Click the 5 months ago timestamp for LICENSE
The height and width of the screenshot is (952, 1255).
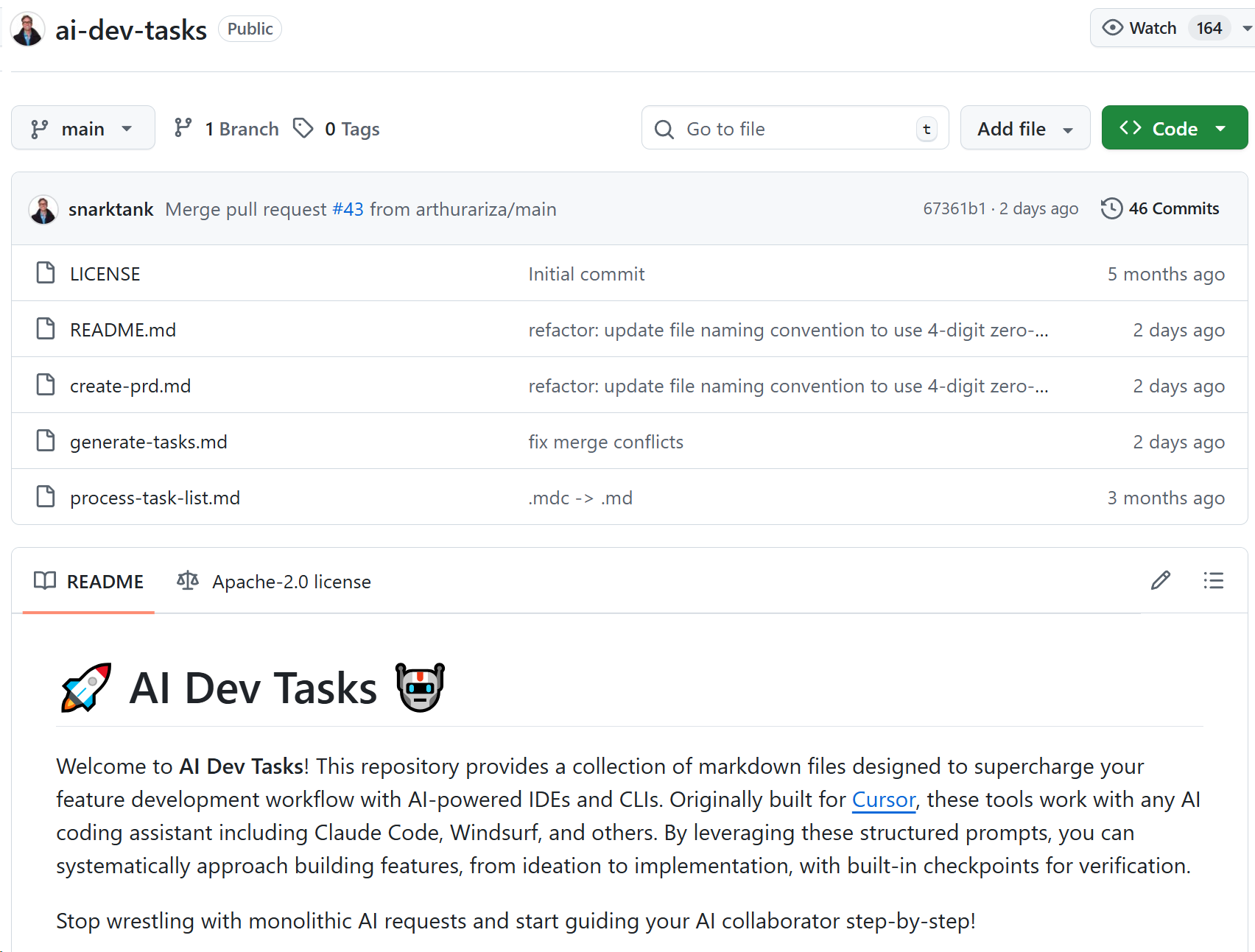coord(1166,274)
